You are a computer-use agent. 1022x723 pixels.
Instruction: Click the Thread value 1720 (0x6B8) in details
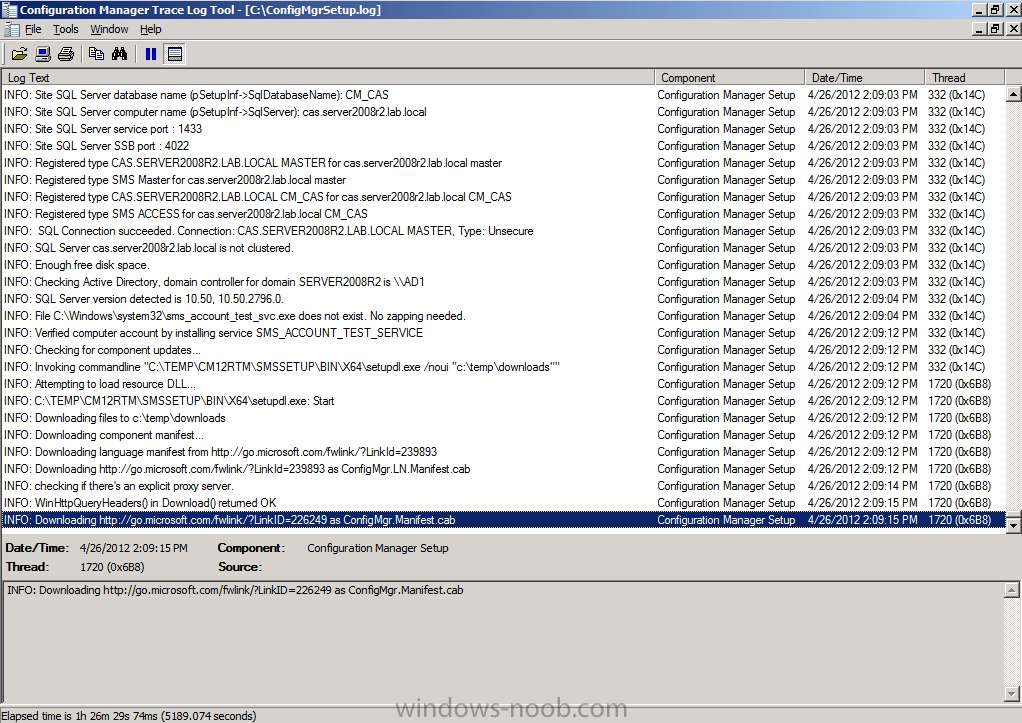112,567
